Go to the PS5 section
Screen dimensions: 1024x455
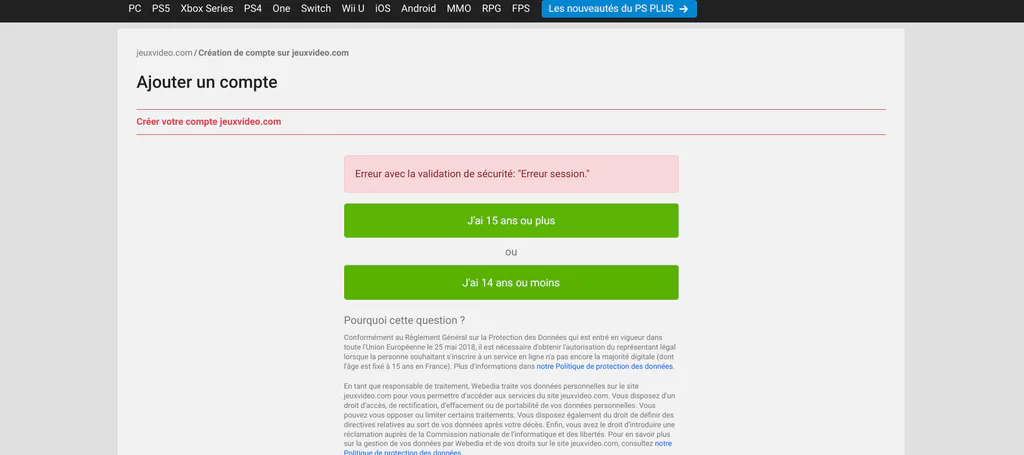pos(161,8)
